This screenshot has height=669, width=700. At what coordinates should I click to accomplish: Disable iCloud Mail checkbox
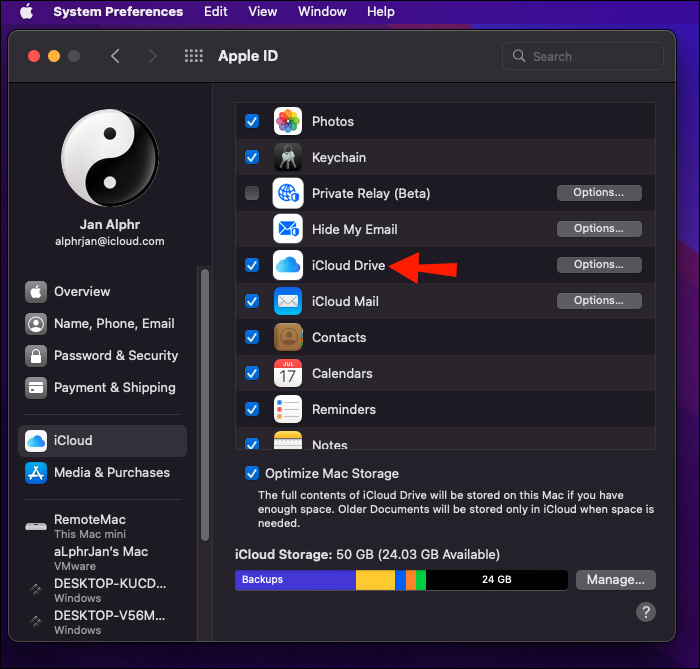pyautogui.click(x=252, y=301)
